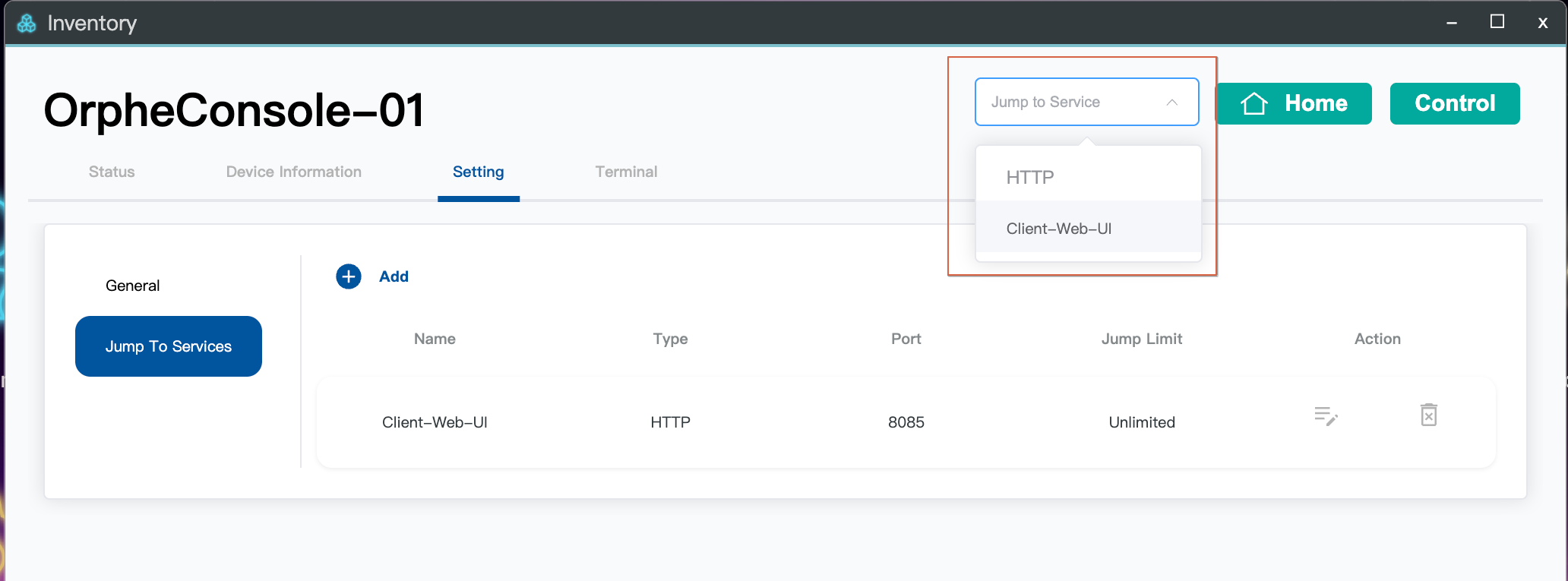The height and width of the screenshot is (581, 1568).
Task: Click the blue plus Add icon
Action: point(349,276)
